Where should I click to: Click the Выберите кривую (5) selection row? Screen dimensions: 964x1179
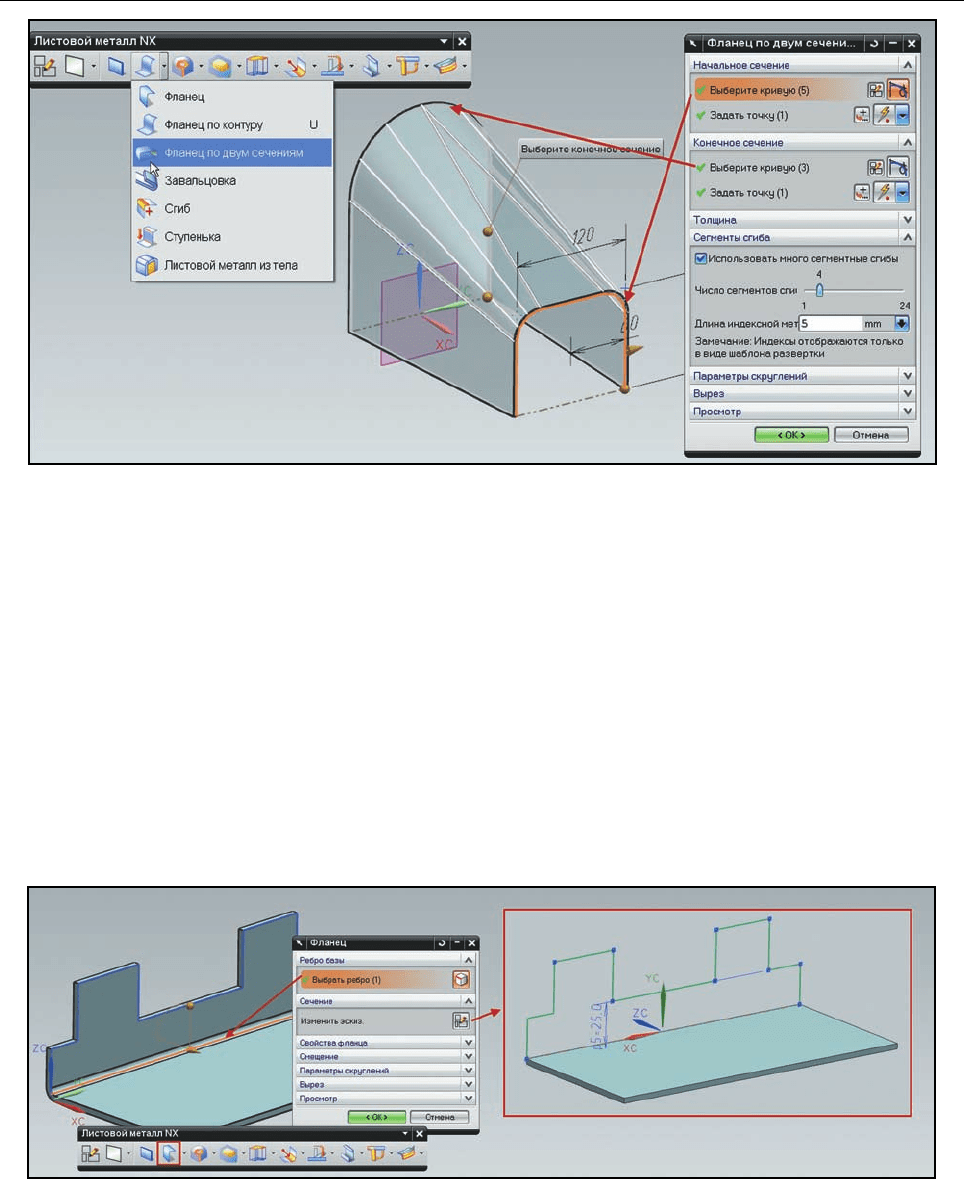pyautogui.click(x=778, y=90)
